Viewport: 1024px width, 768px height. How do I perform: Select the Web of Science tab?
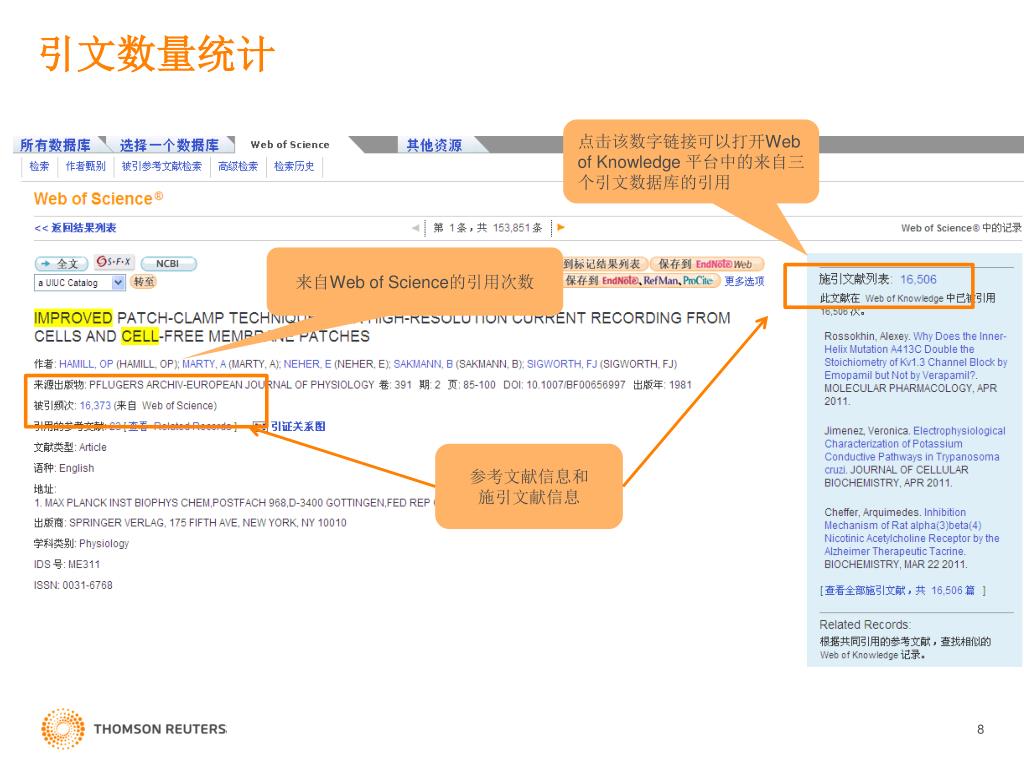(x=290, y=144)
